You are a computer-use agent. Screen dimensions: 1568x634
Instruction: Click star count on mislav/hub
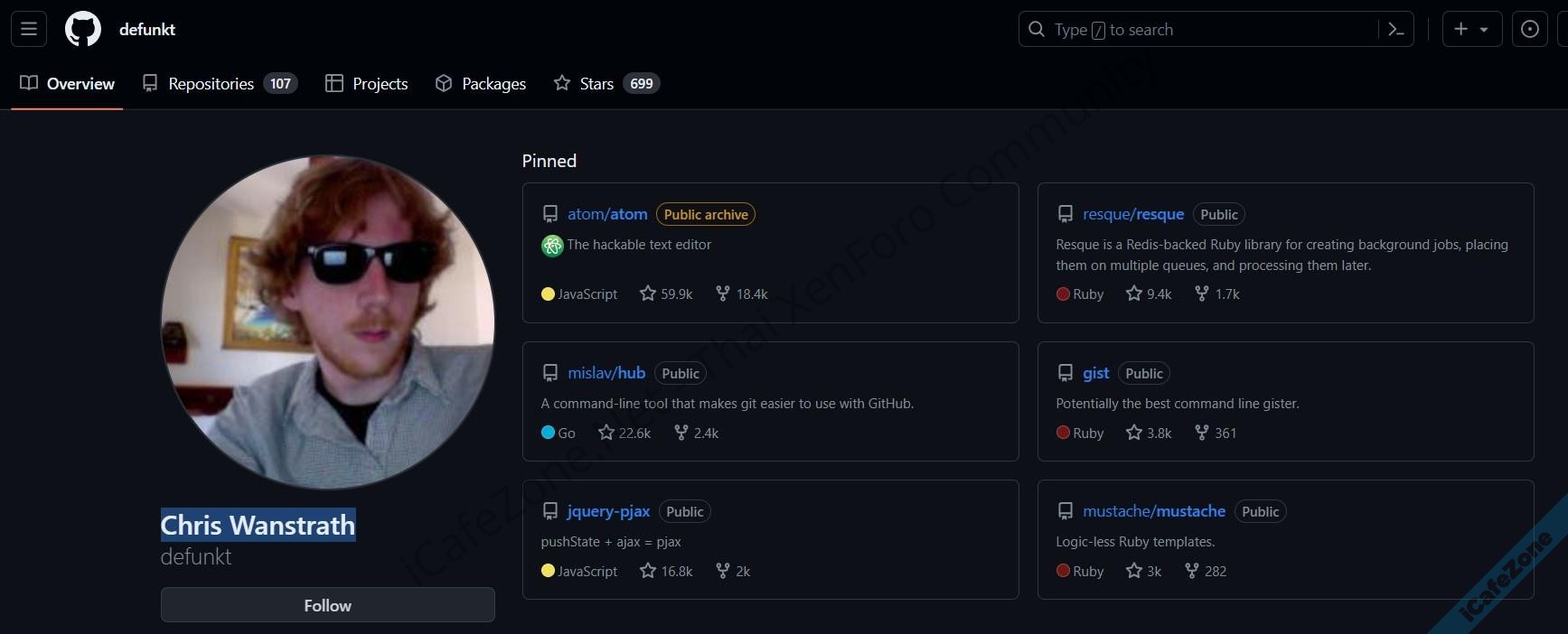(634, 433)
